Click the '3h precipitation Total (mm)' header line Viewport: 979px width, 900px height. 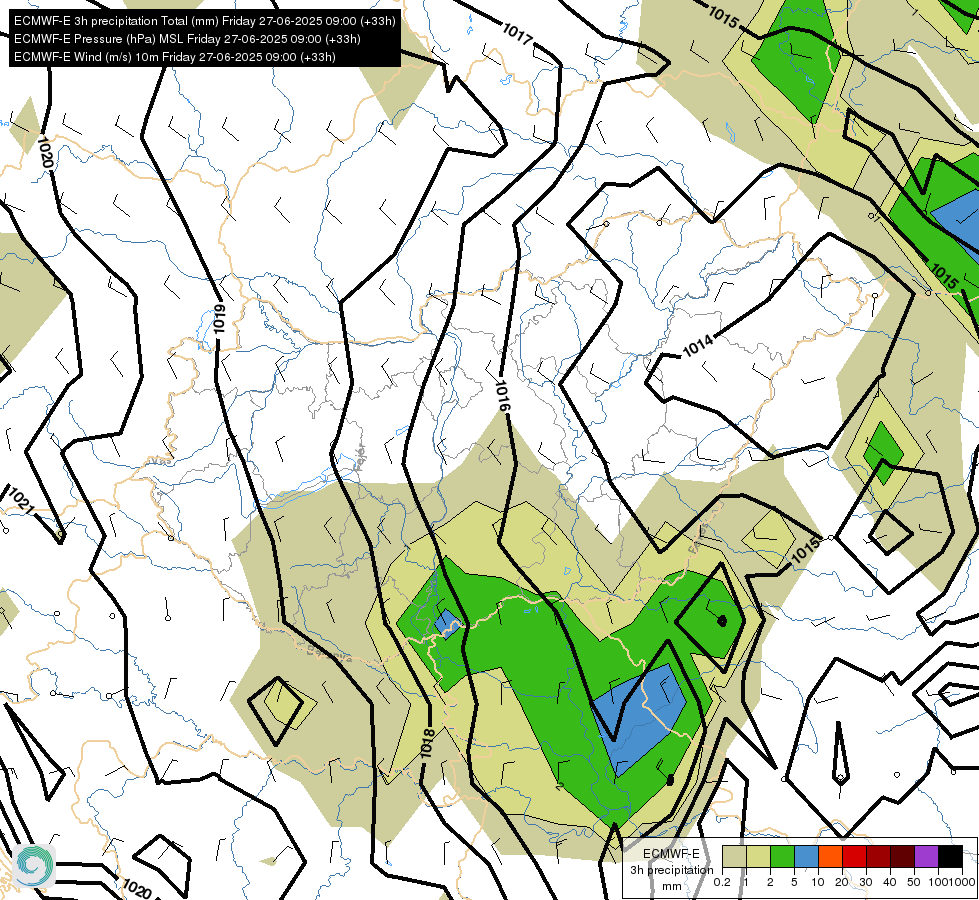pos(205,21)
